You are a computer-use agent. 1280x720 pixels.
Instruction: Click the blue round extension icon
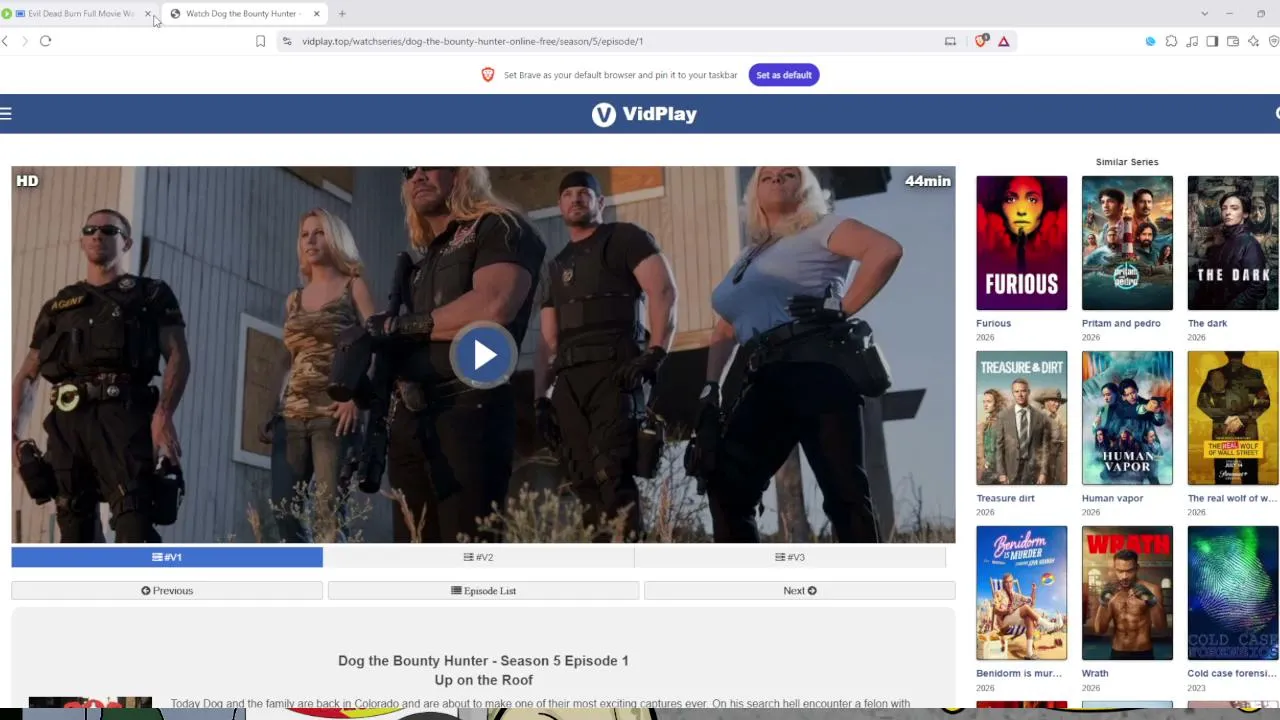[1150, 41]
